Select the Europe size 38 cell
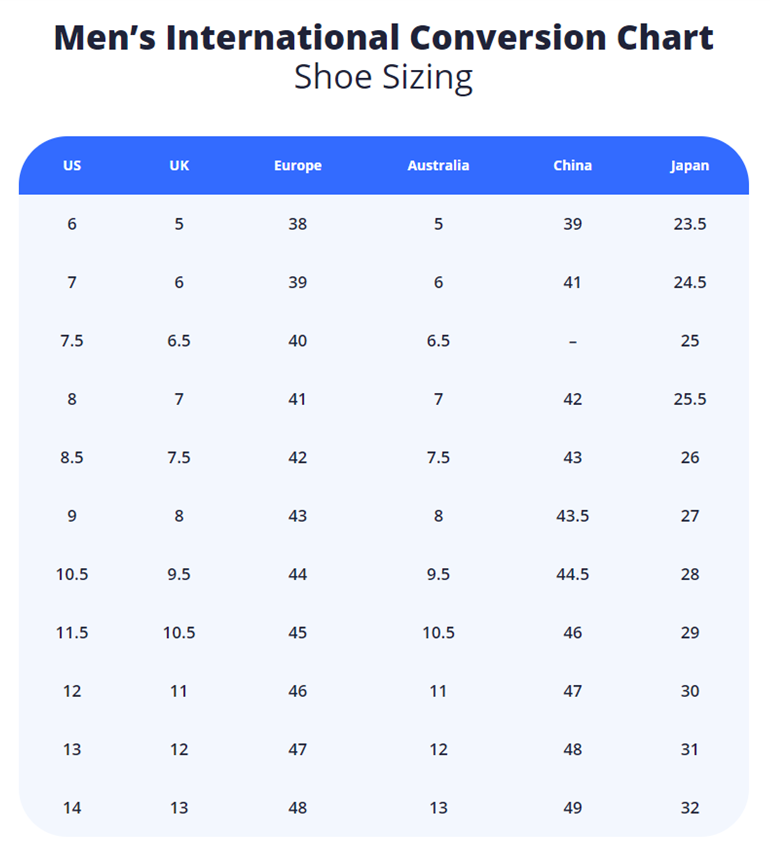Image resolution: width=770 pixels, height=857 pixels. point(298,224)
